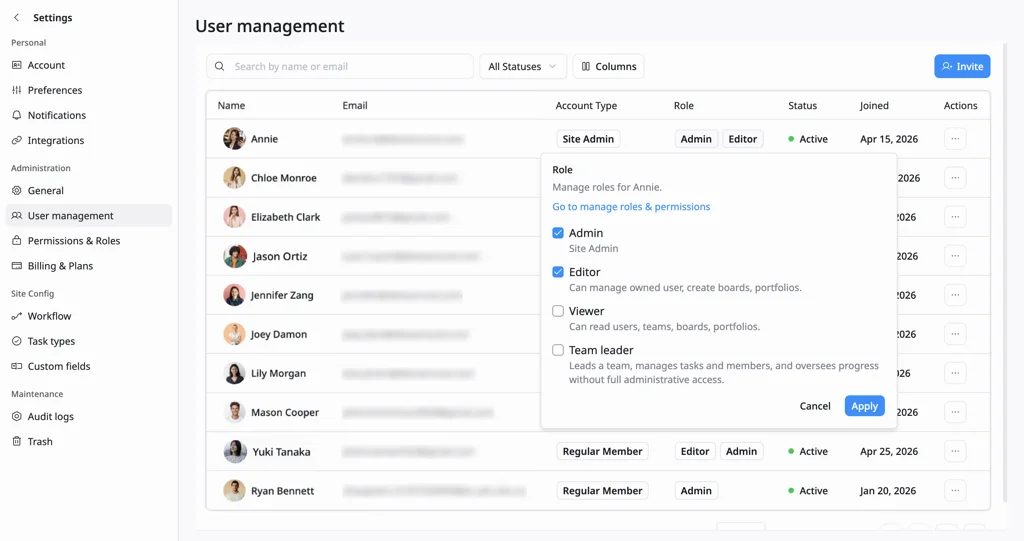Click the Trash bin icon
1024x541 pixels.
[17, 442]
